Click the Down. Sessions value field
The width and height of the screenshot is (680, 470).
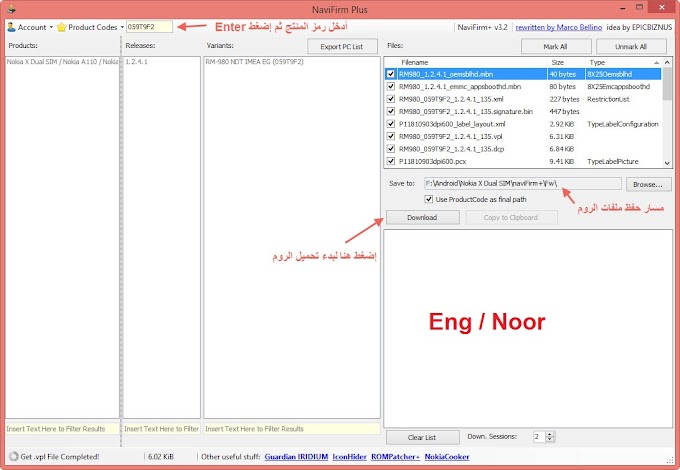(539, 437)
